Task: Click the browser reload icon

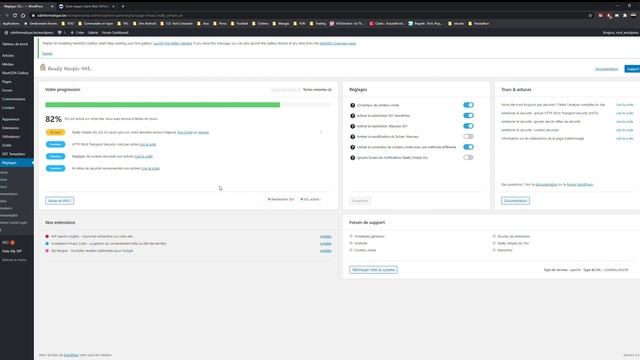Action: point(15,16)
